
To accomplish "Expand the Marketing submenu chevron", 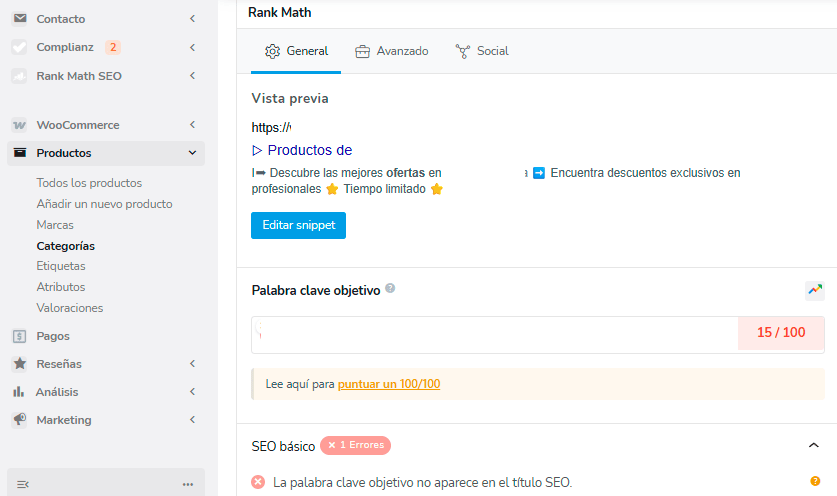I will coord(192,420).
